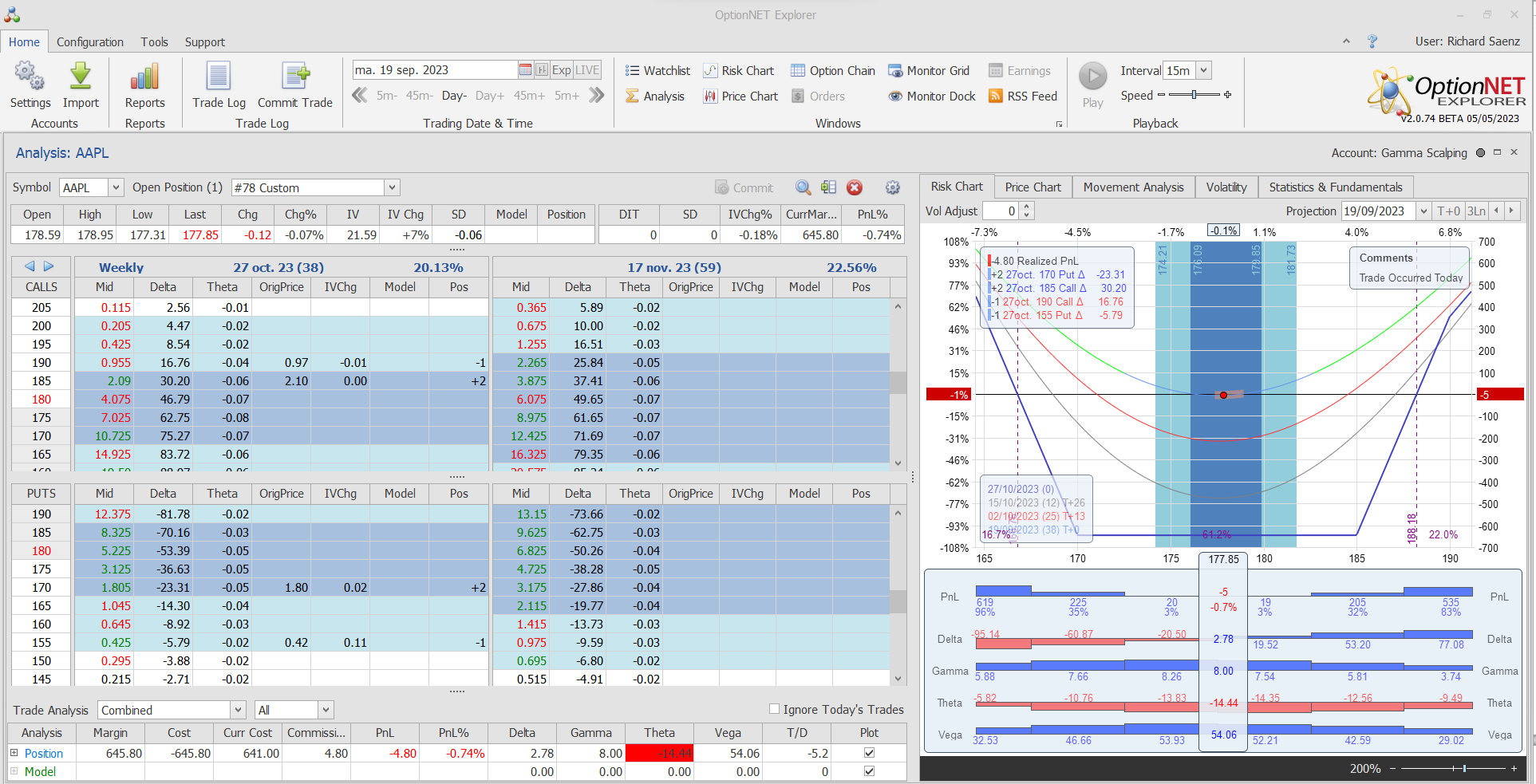Expand the Model row in Trade Analysis
The height and width of the screenshot is (784, 1536).
[x=14, y=771]
